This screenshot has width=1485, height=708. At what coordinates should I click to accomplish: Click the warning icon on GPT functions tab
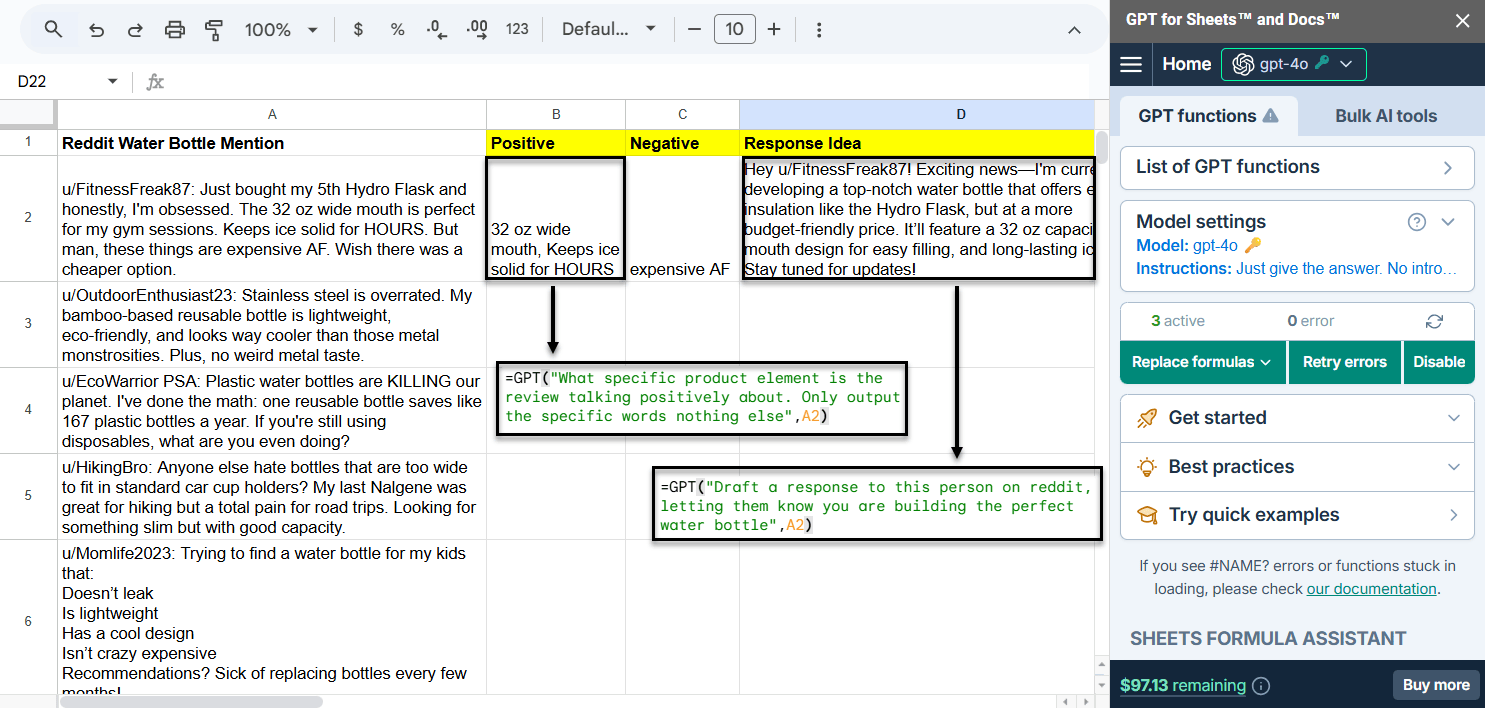[1270, 115]
